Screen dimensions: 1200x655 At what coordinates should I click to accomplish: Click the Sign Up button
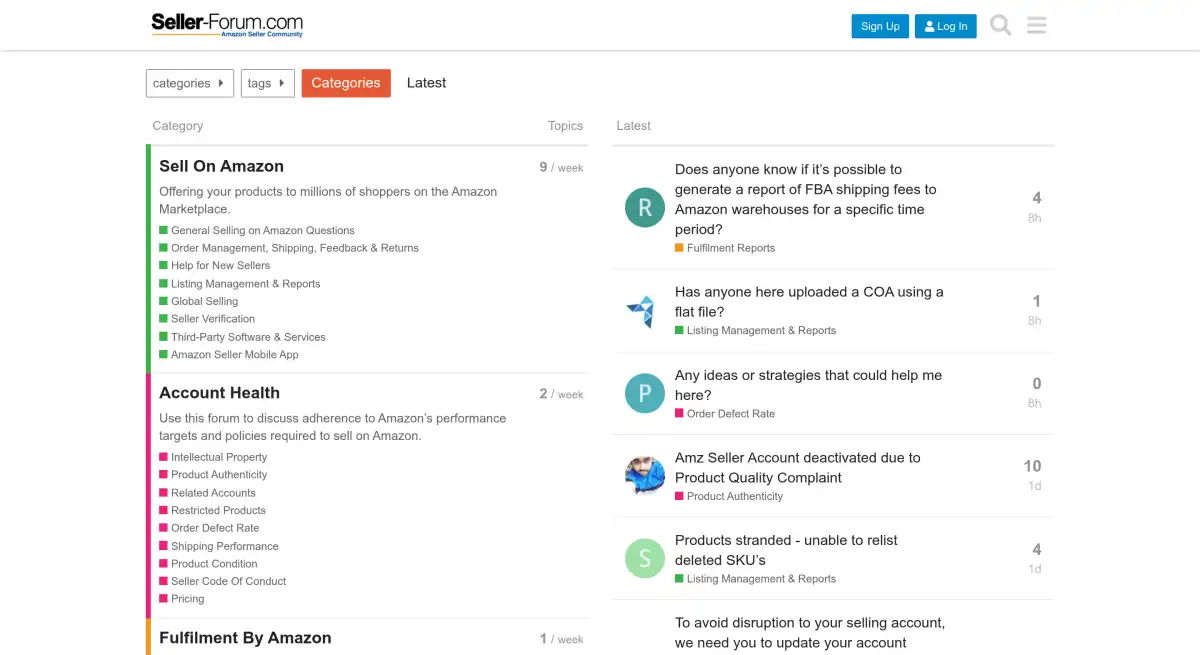tap(880, 26)
